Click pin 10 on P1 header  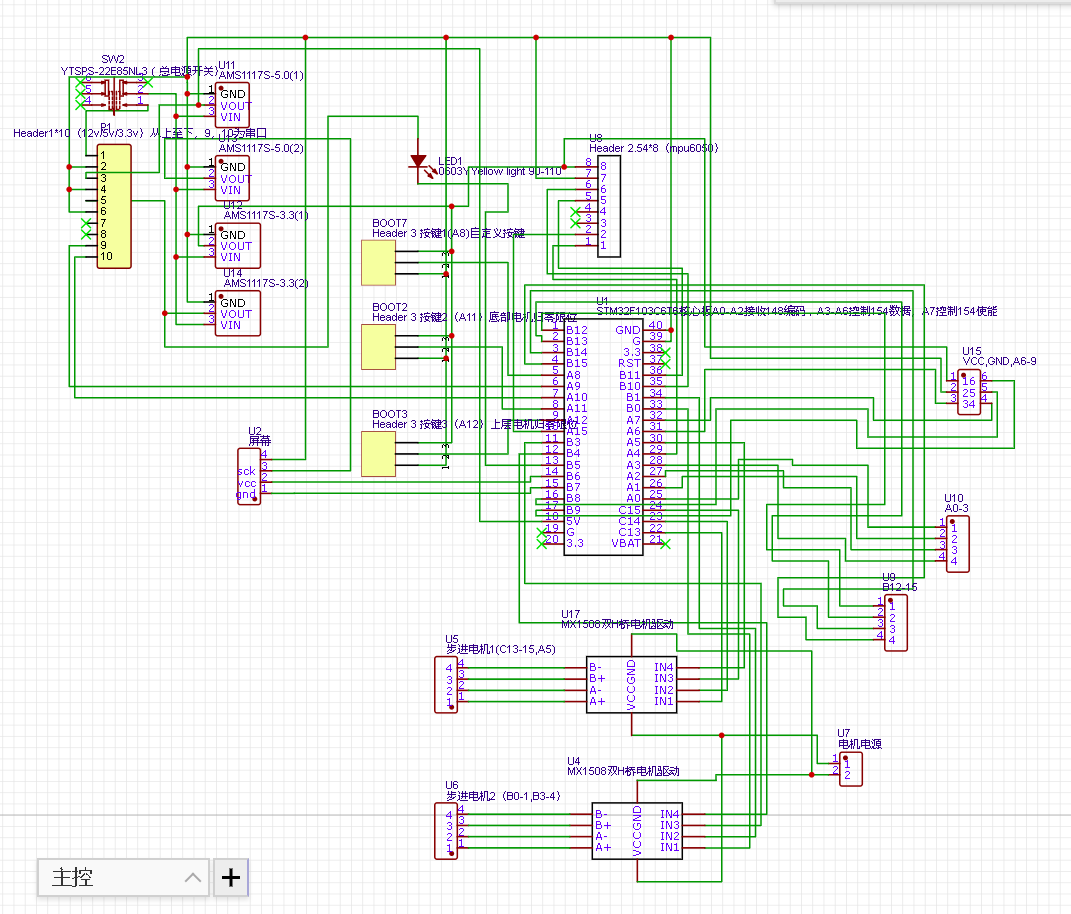106,256
